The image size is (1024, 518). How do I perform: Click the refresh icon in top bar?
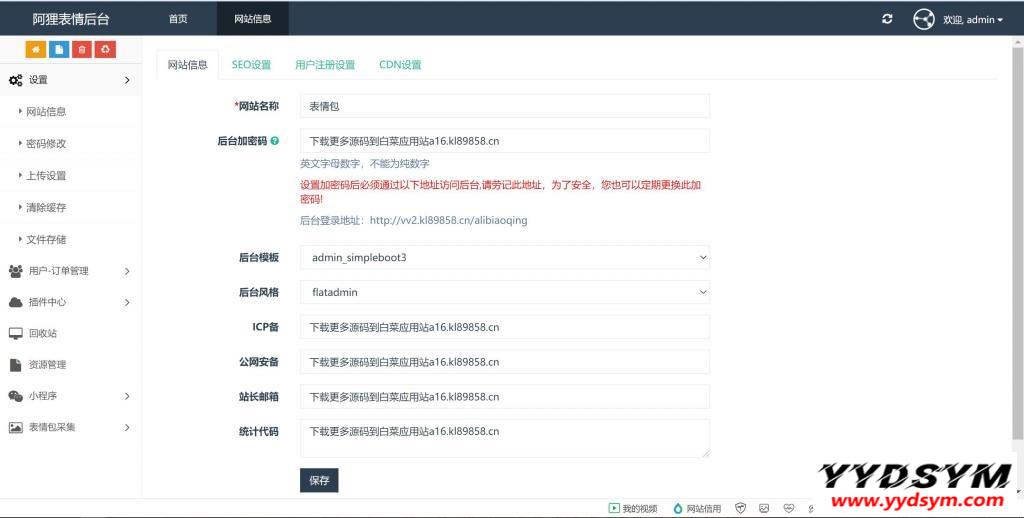point(887,19)
